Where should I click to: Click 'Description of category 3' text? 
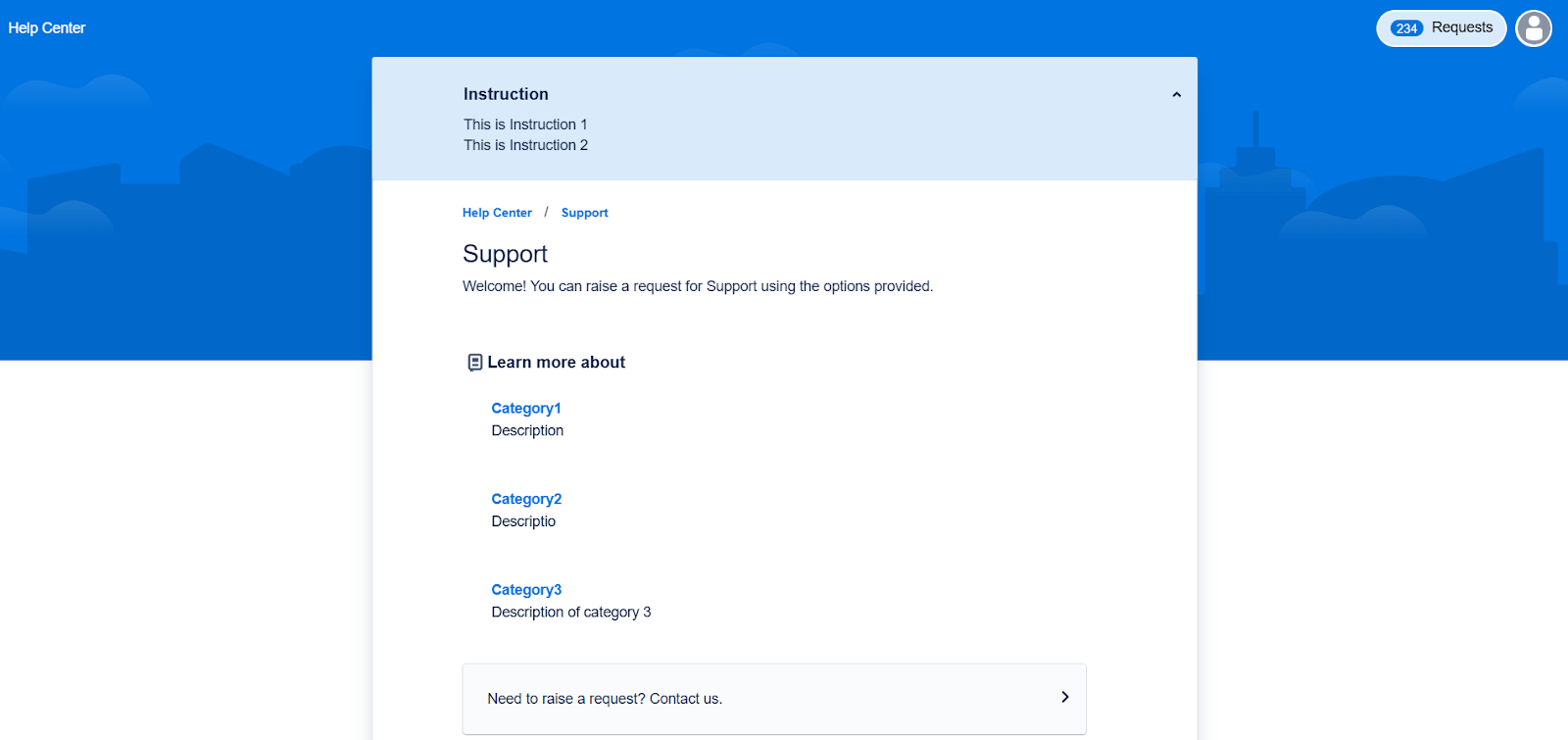(571, 613)
